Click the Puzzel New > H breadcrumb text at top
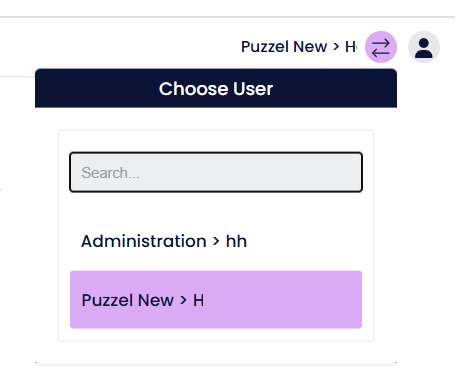 tap(299, 47)
